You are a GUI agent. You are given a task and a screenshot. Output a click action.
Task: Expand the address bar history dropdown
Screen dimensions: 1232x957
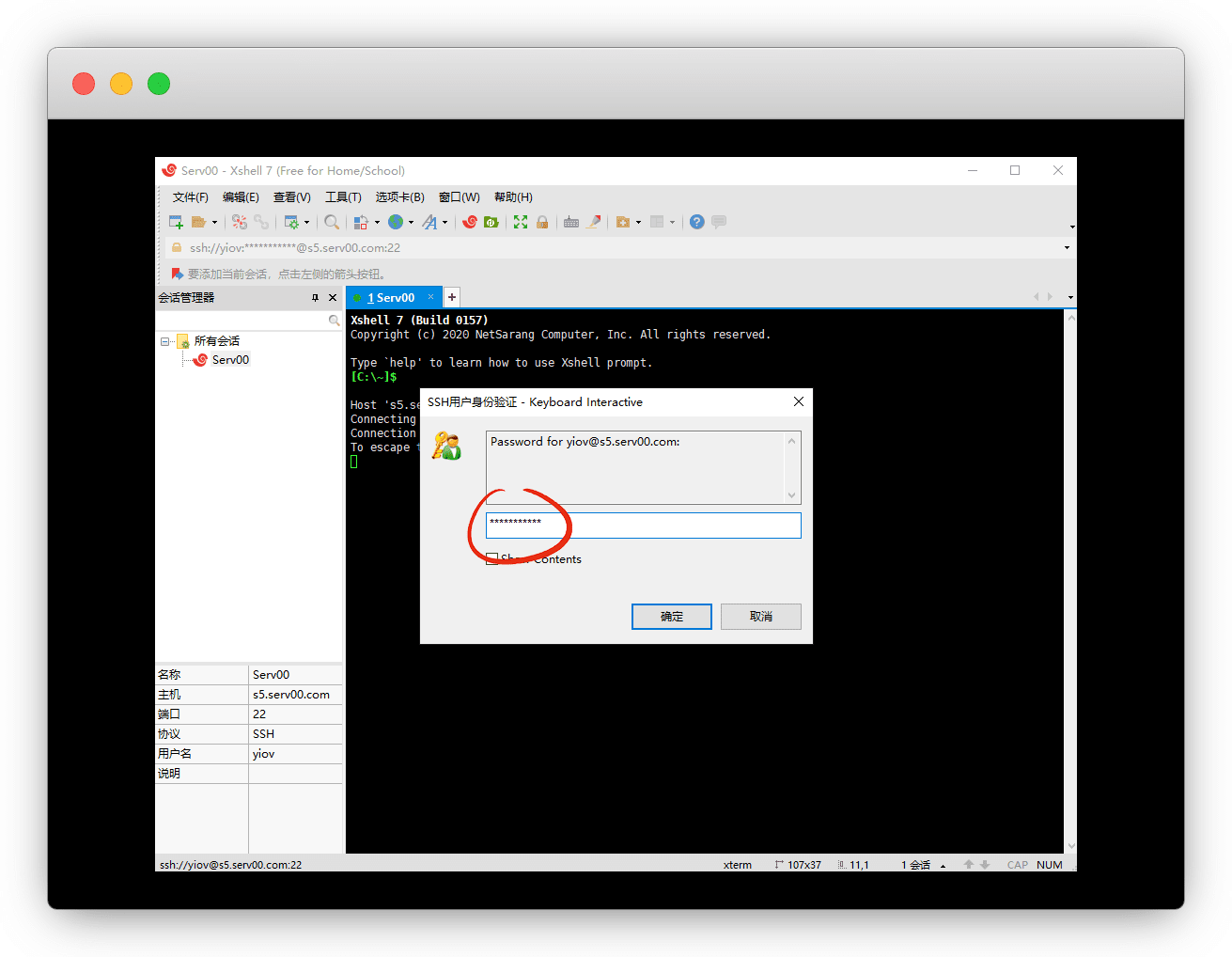1067,248
